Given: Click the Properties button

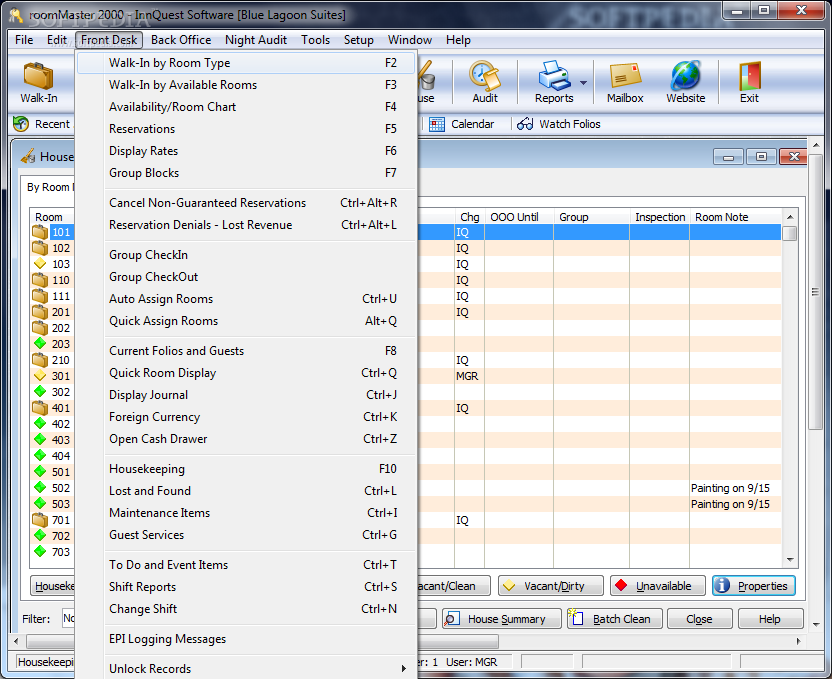Looking at the screenshot, I should coord(753,586).
